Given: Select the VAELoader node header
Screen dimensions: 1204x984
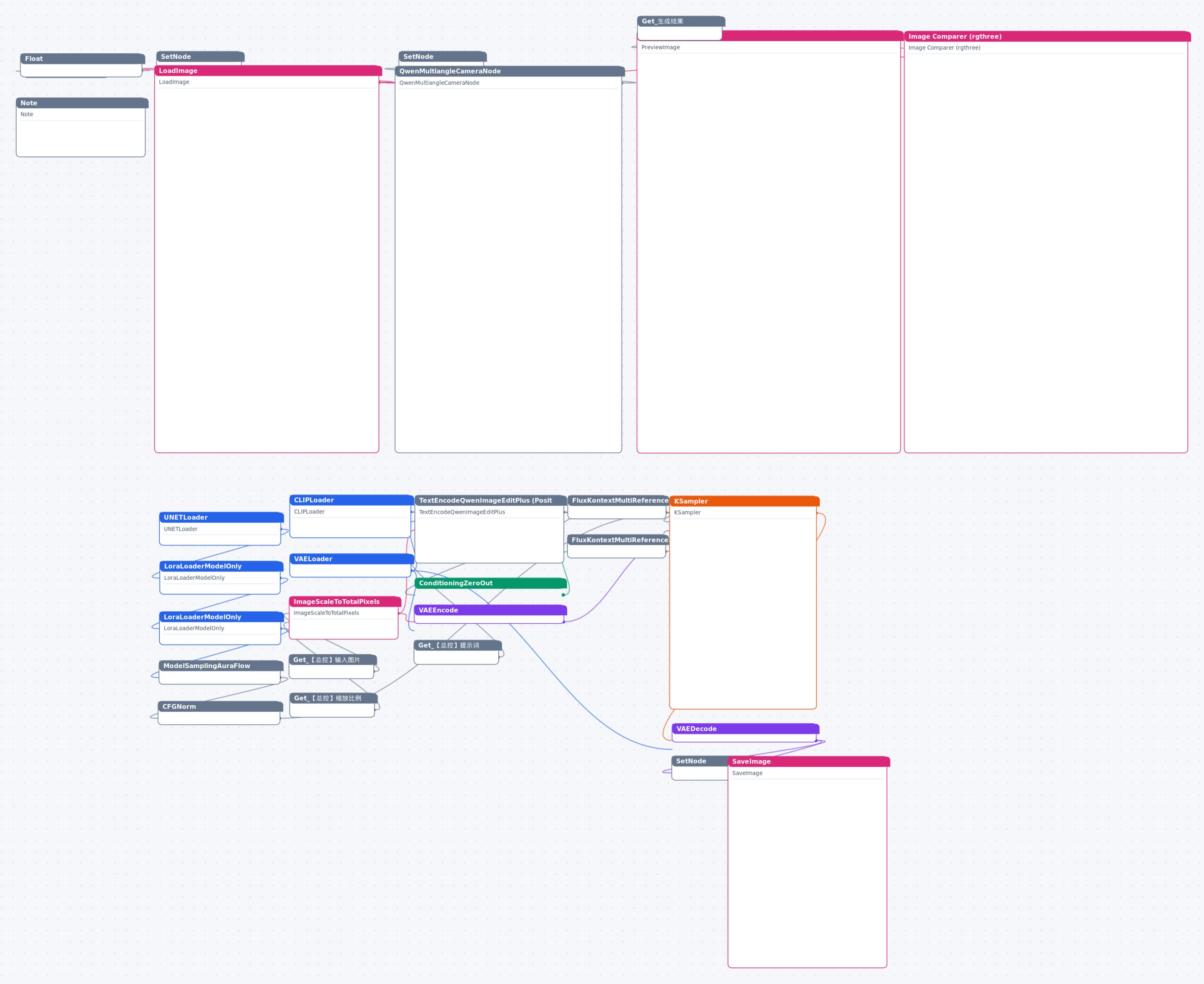Looking at the screenshot, I should [x=351, y=559].
